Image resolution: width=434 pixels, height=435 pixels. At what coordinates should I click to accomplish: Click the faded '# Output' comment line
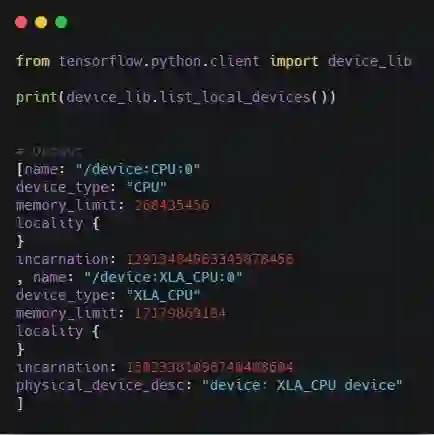coord(49,152)
